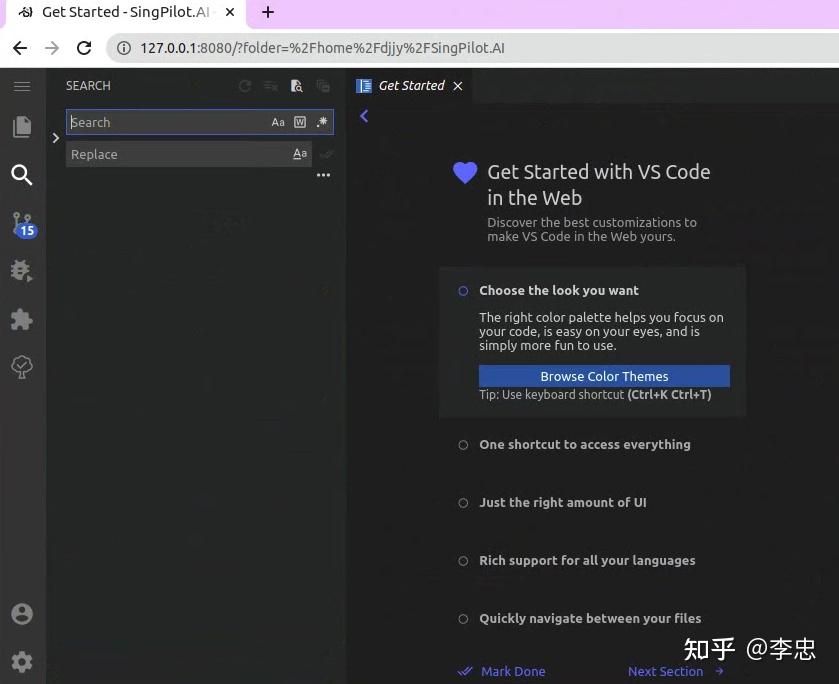Open the Toggle Search Details ellipsis
This screenshot has height=684, width=839.
coord(323,175)
